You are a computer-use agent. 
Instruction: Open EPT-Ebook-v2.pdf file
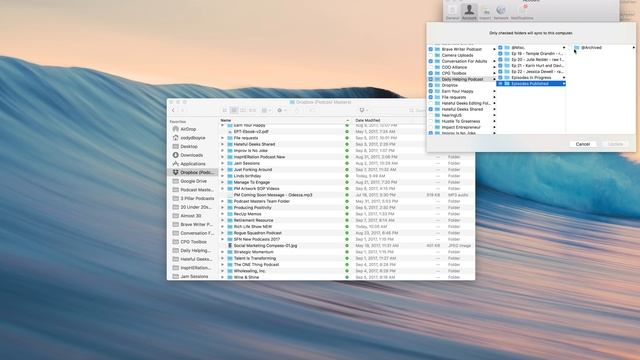[251, 132]
